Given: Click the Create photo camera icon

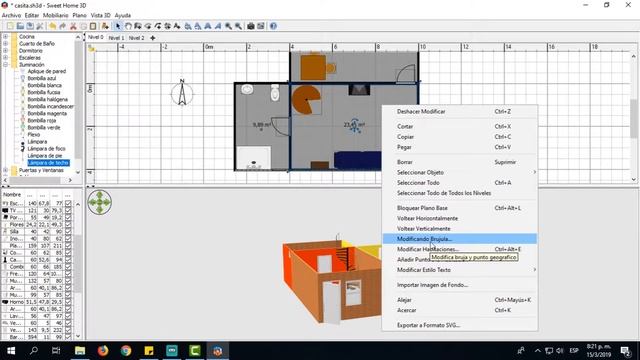Looking at the screenshot, I should coord(251,26).
